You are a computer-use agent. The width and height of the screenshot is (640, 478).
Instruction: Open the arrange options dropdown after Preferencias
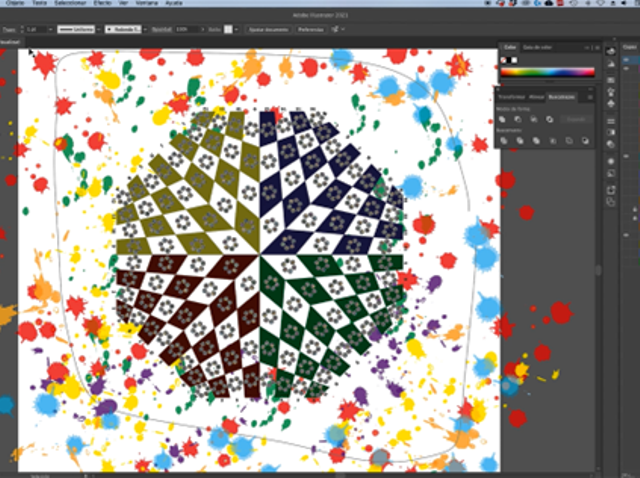click(x=343, y=29)
